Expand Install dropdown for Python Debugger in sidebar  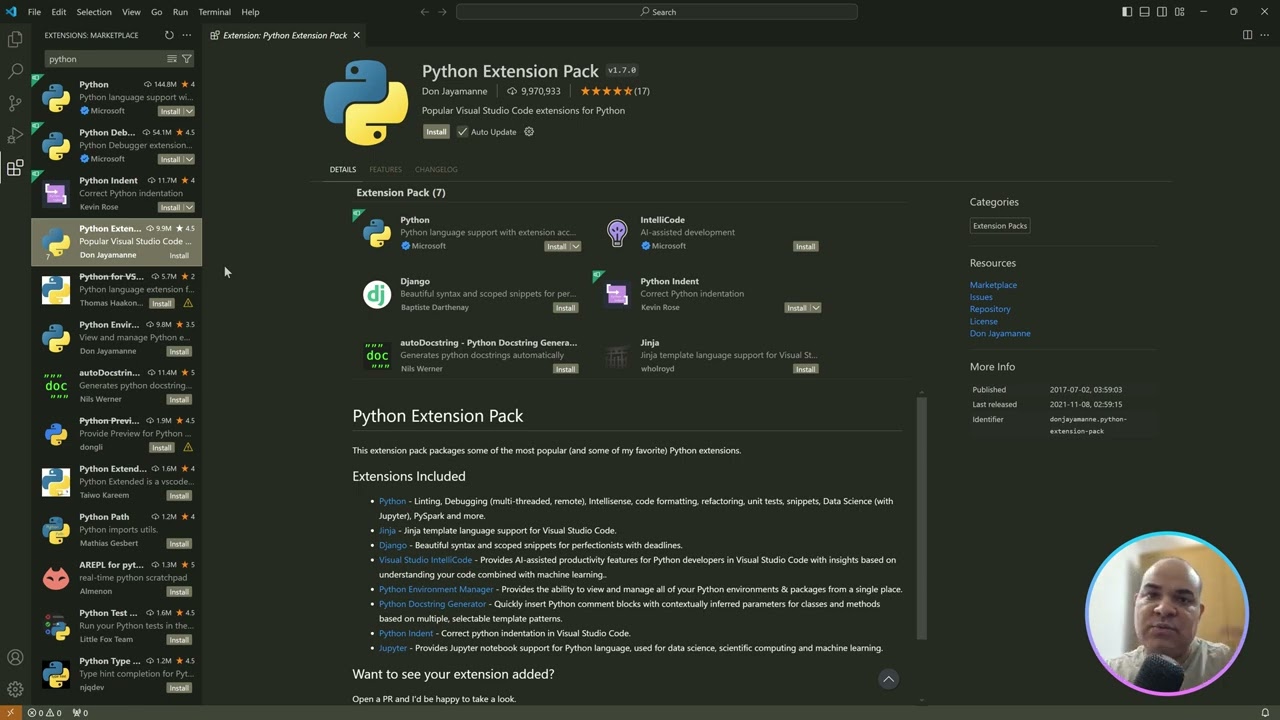(189, 159)
